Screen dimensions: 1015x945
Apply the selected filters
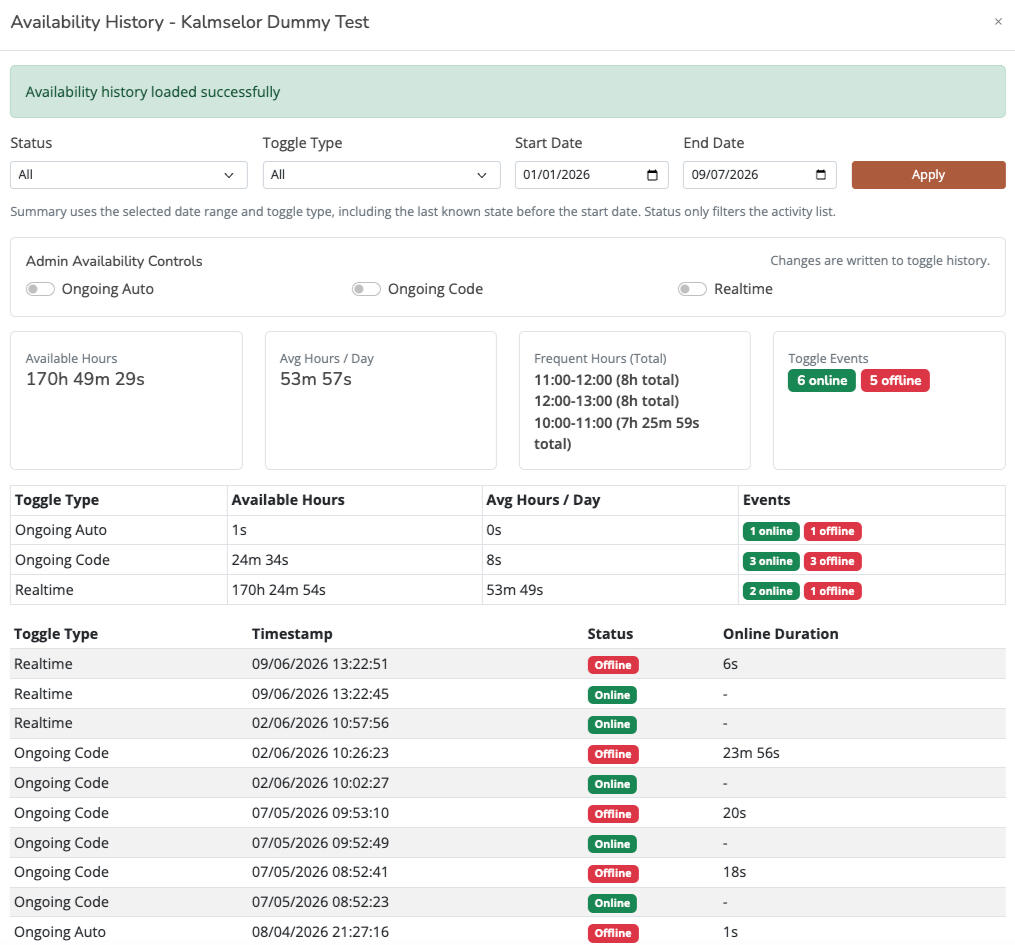click(928, 175)
